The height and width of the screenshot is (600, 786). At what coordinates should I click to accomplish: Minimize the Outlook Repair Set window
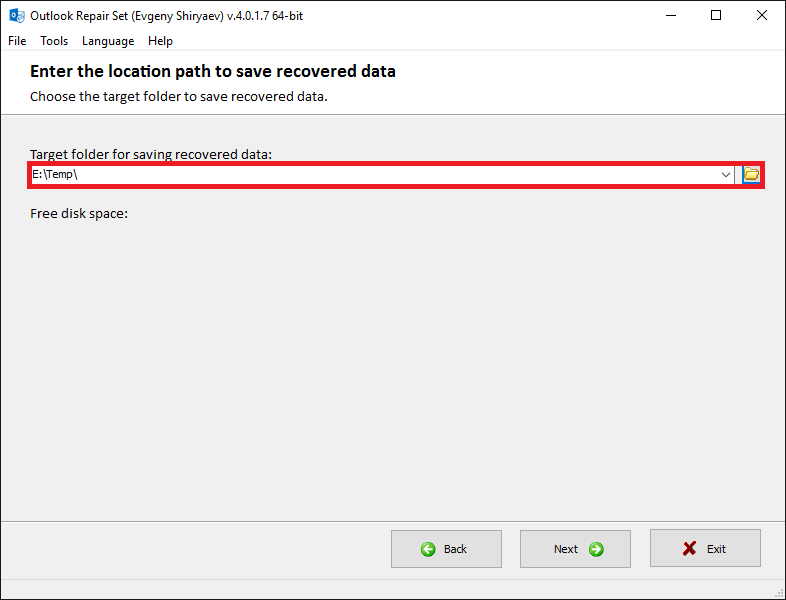point(671,16)
